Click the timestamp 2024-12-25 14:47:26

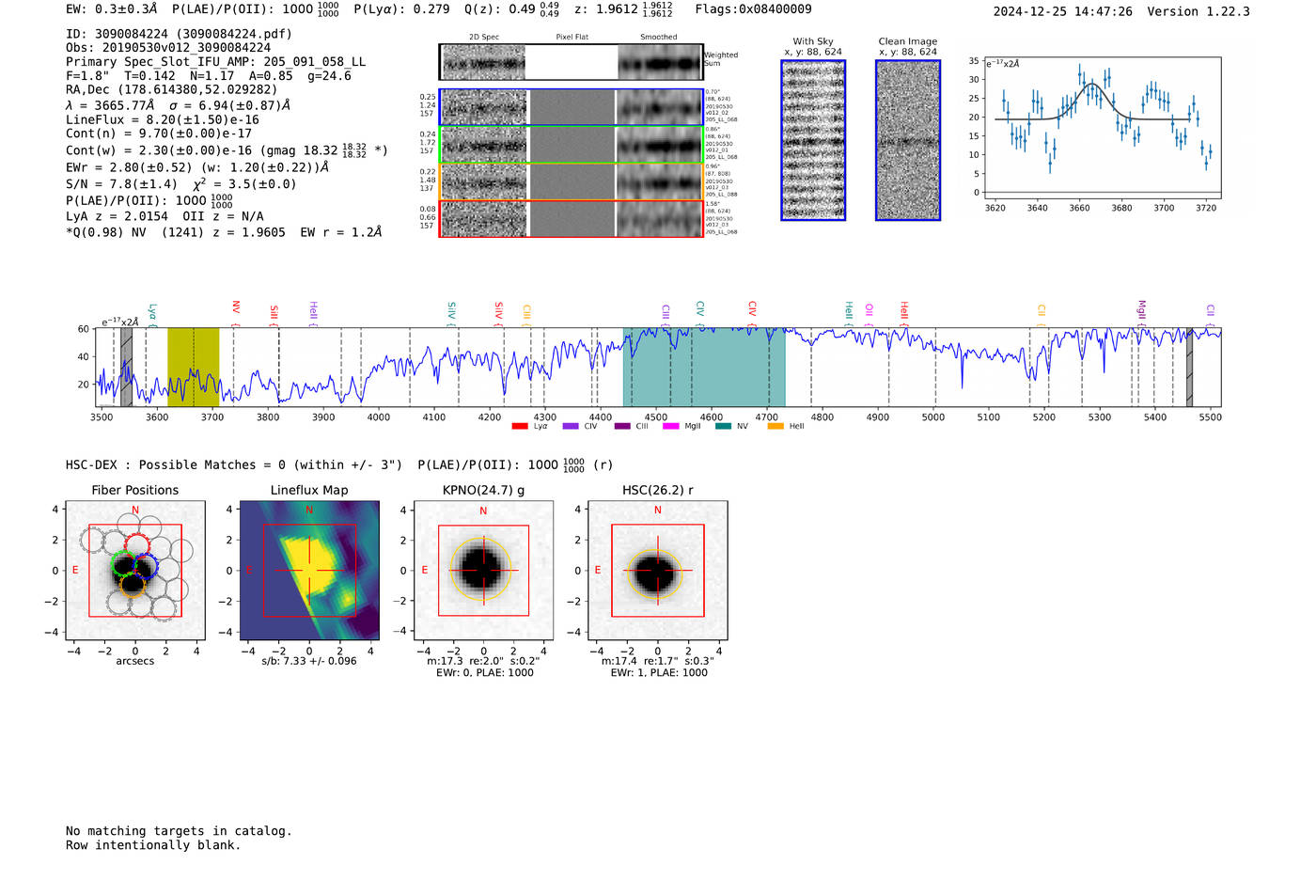tap(1062, 11)
